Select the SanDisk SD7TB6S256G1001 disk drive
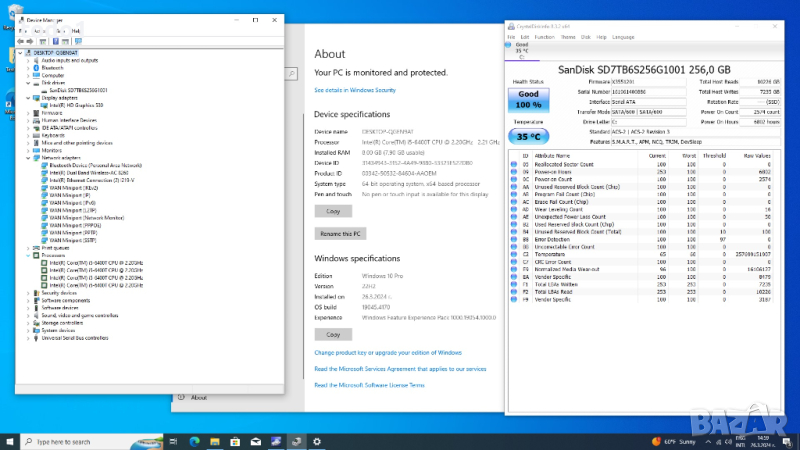Screen dimensions: 800x450 [x=78, y=89]
